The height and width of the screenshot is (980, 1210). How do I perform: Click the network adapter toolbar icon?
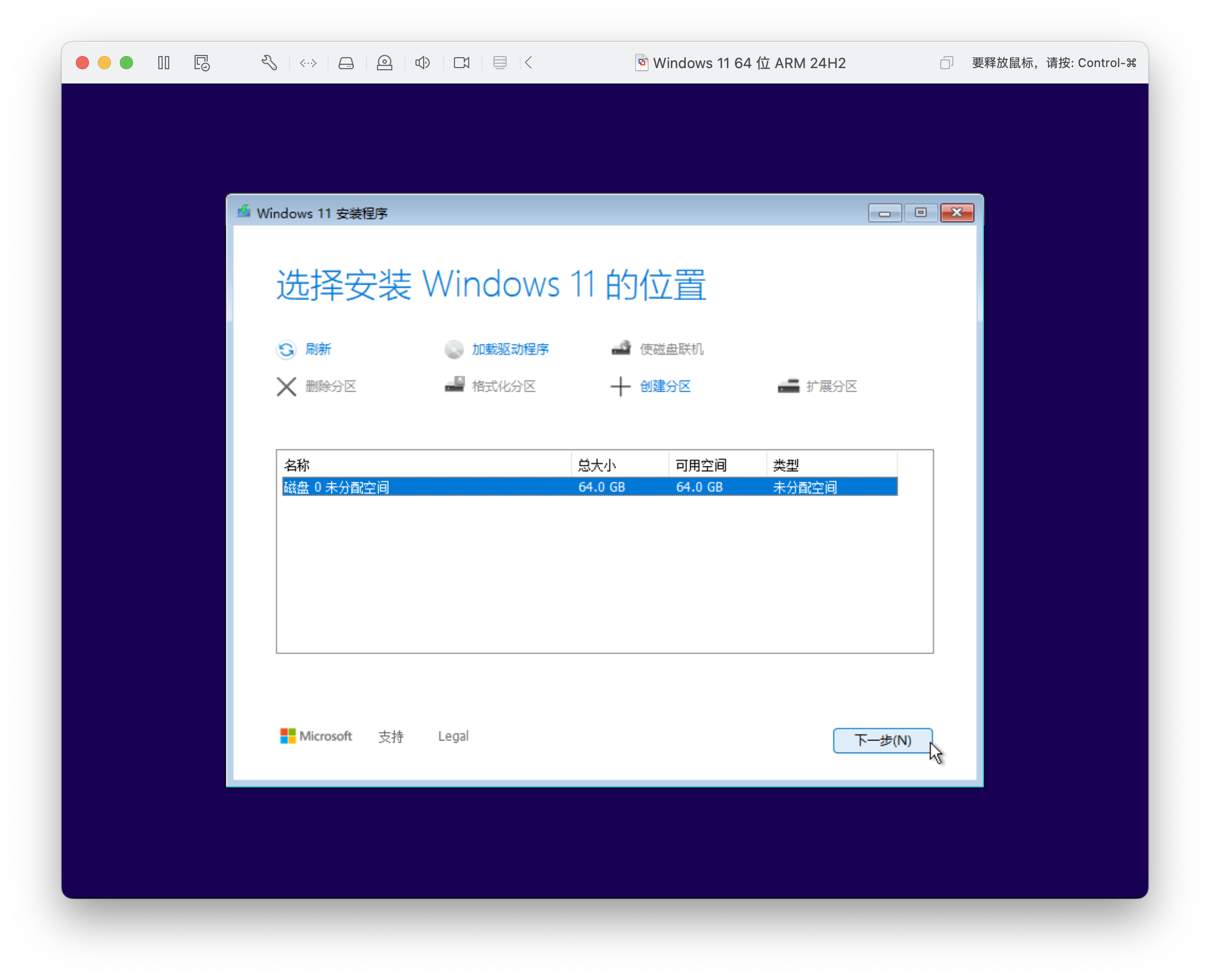pyautogui.click(x=308, y=63)
